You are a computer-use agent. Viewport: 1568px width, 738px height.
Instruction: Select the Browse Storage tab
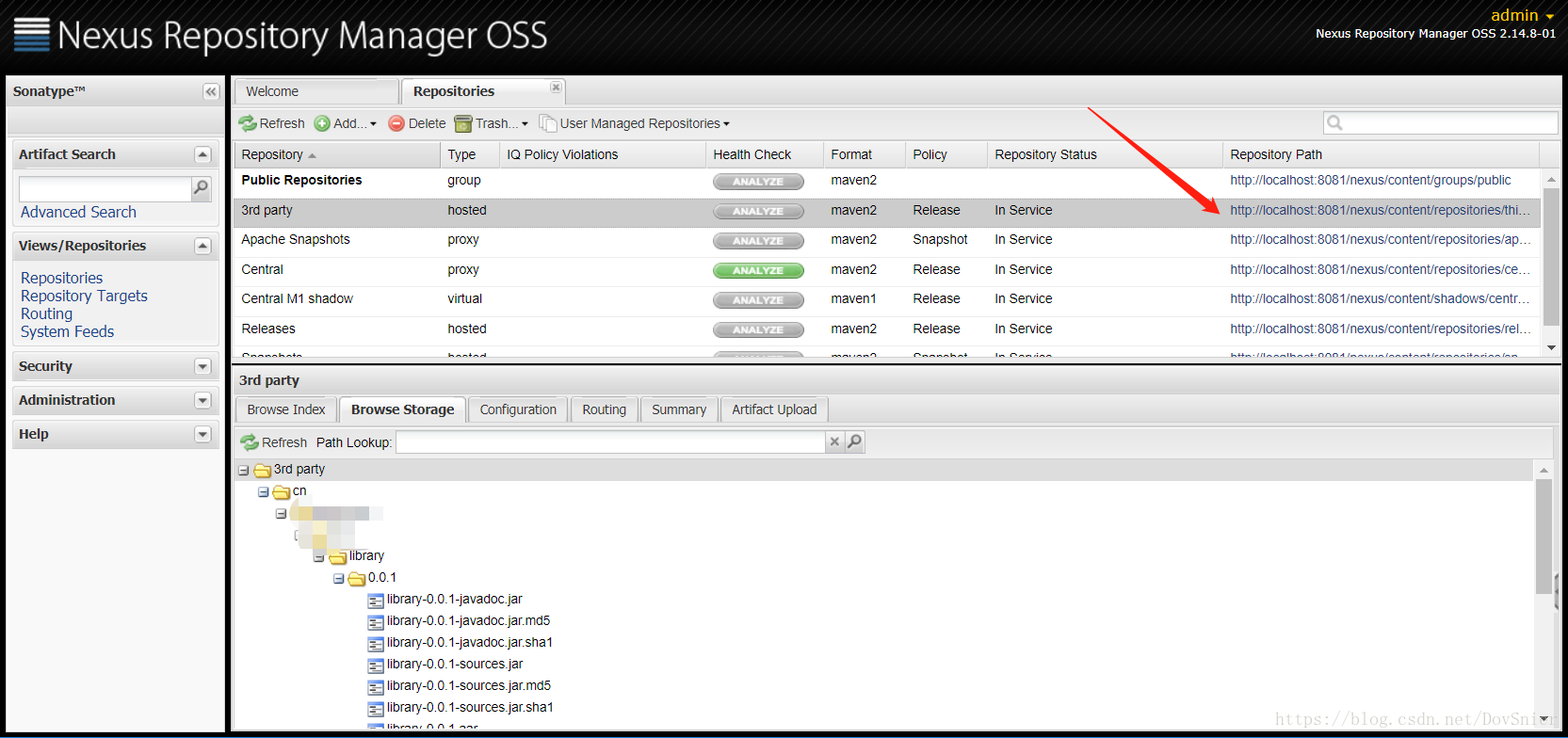402,409
